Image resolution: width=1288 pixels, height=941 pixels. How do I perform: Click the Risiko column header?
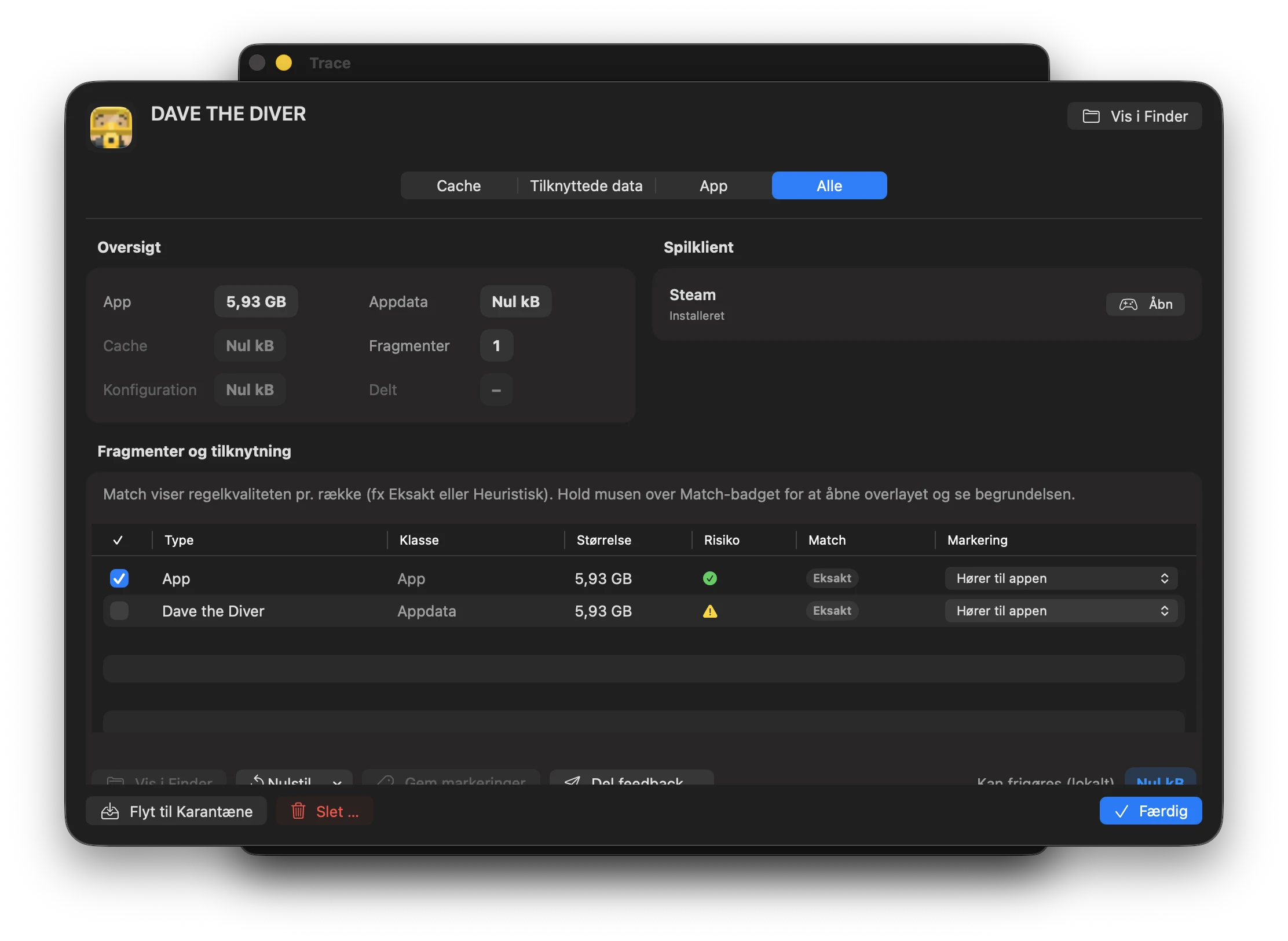722,540
